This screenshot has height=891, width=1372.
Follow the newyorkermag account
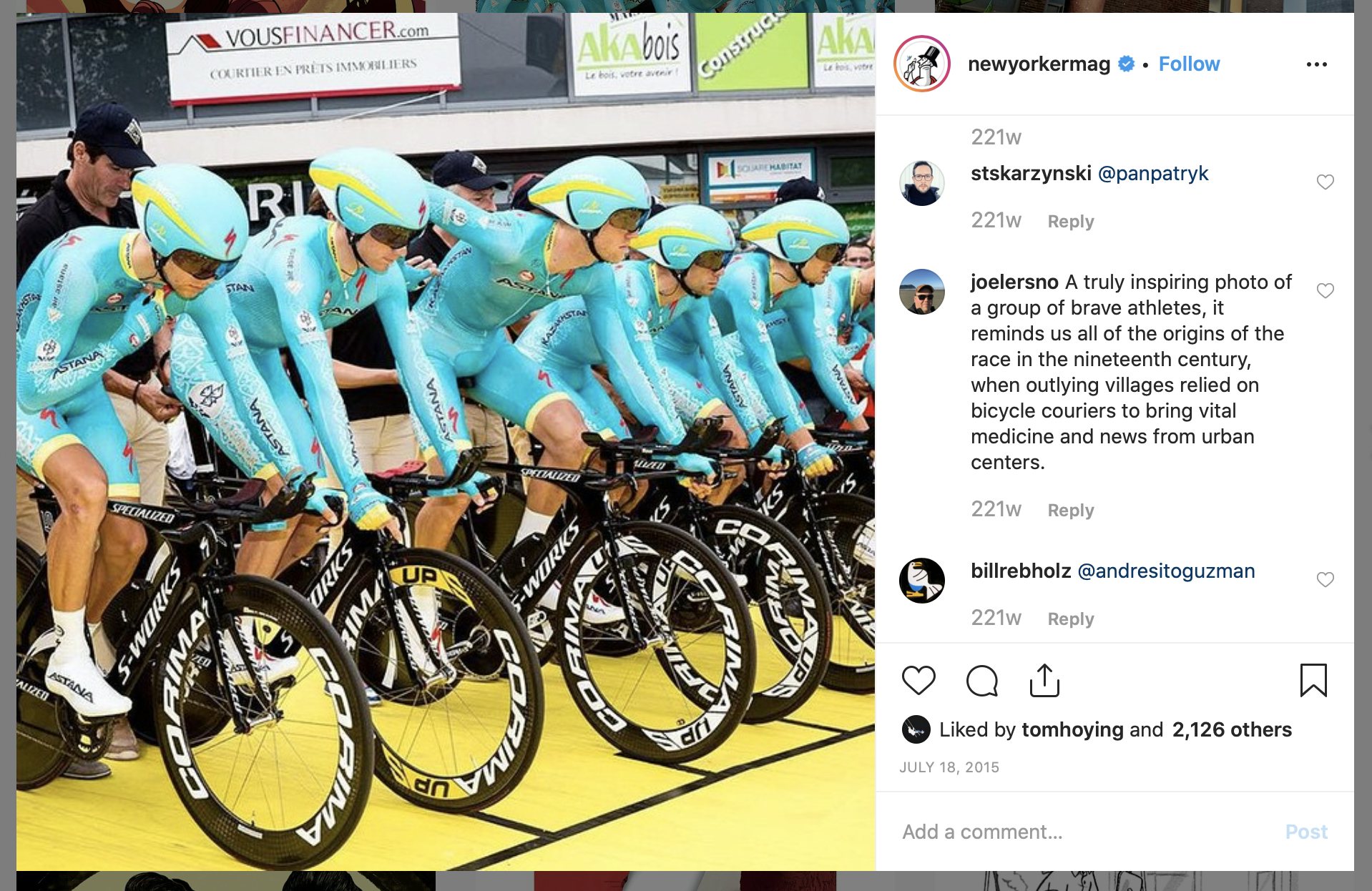[1189, 64]
